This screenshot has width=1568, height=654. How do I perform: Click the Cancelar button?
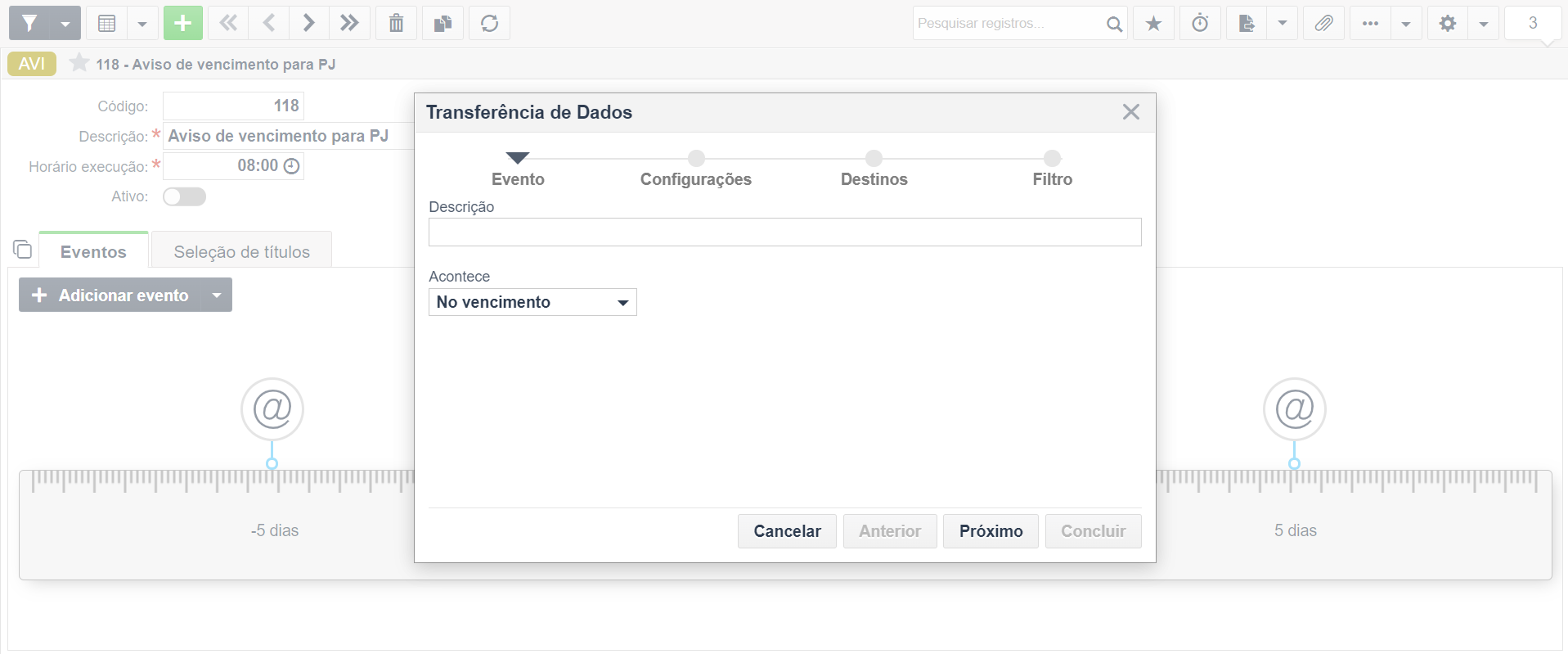click(787, 531)
